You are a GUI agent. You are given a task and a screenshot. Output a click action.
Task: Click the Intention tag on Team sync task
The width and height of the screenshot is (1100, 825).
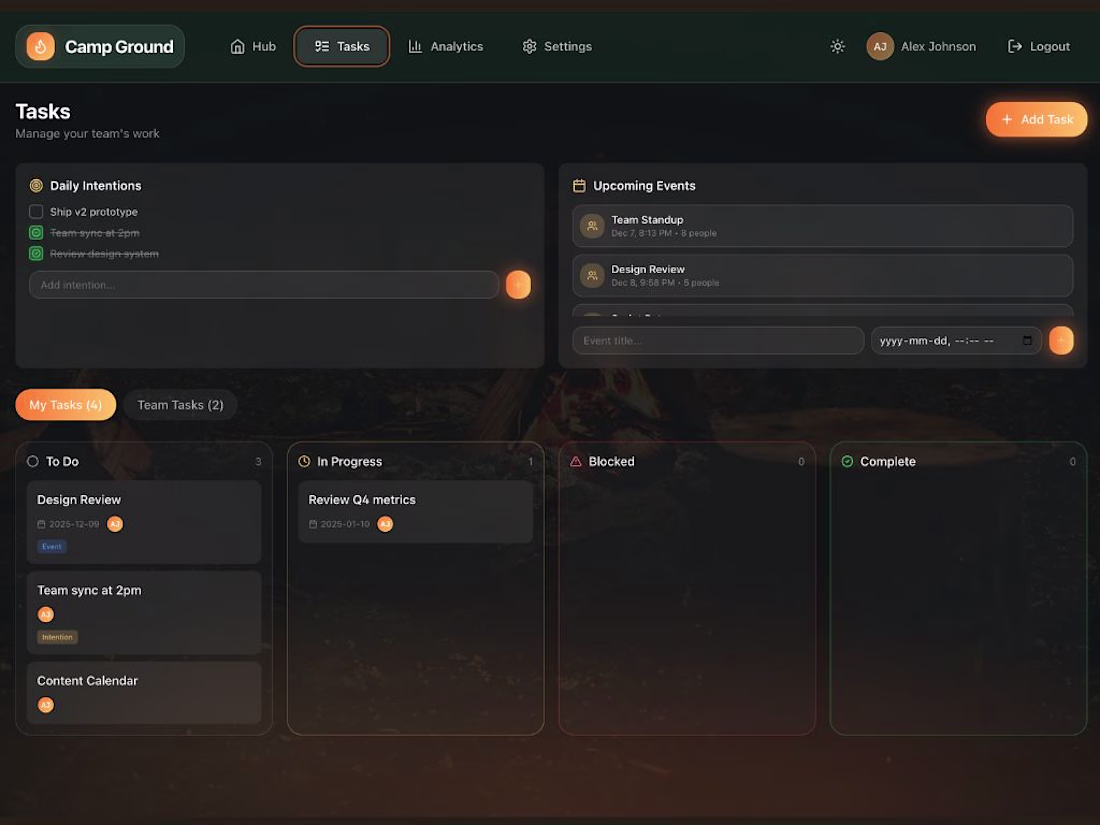point(58,637)
